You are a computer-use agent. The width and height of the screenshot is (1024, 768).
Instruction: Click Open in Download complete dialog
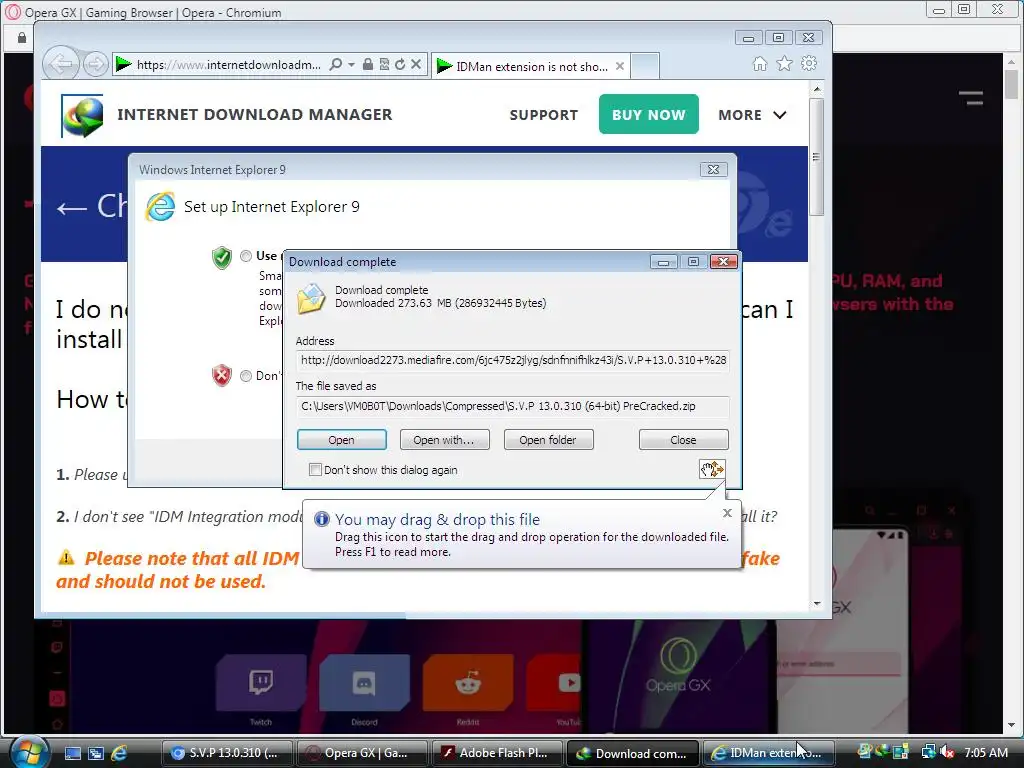342,440
